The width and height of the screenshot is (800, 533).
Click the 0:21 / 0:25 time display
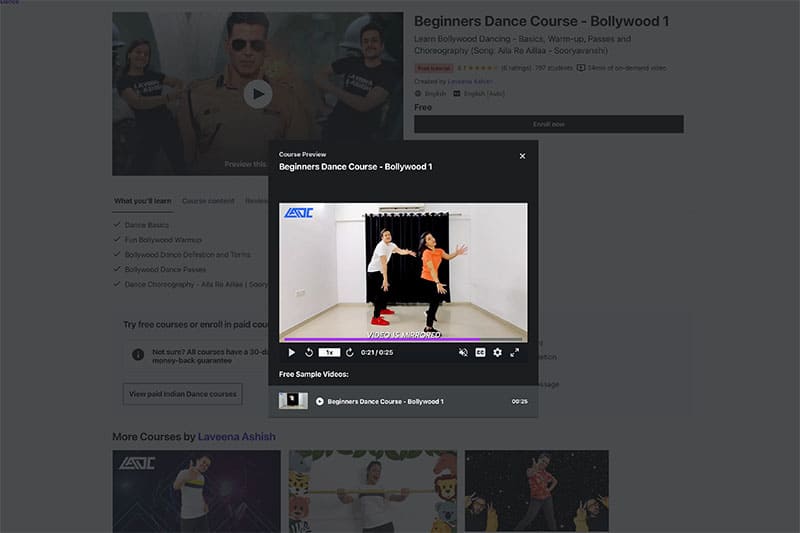(377, 352)
